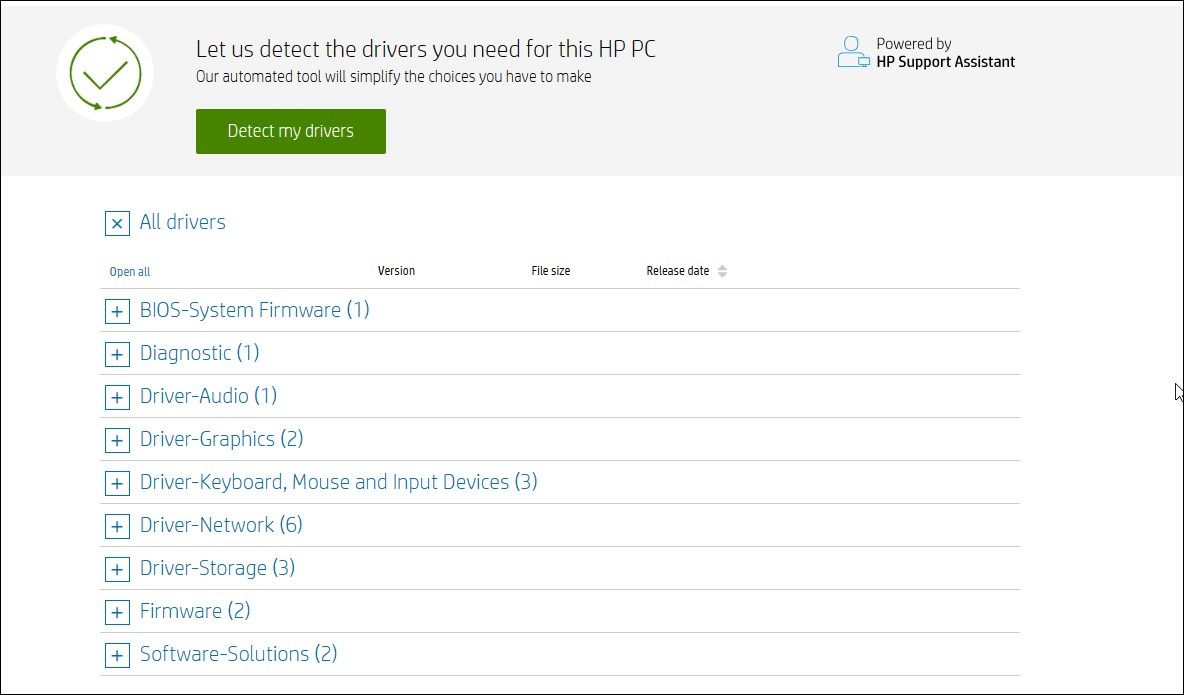Expand the Firmware plus box

[x=117, y=613]
